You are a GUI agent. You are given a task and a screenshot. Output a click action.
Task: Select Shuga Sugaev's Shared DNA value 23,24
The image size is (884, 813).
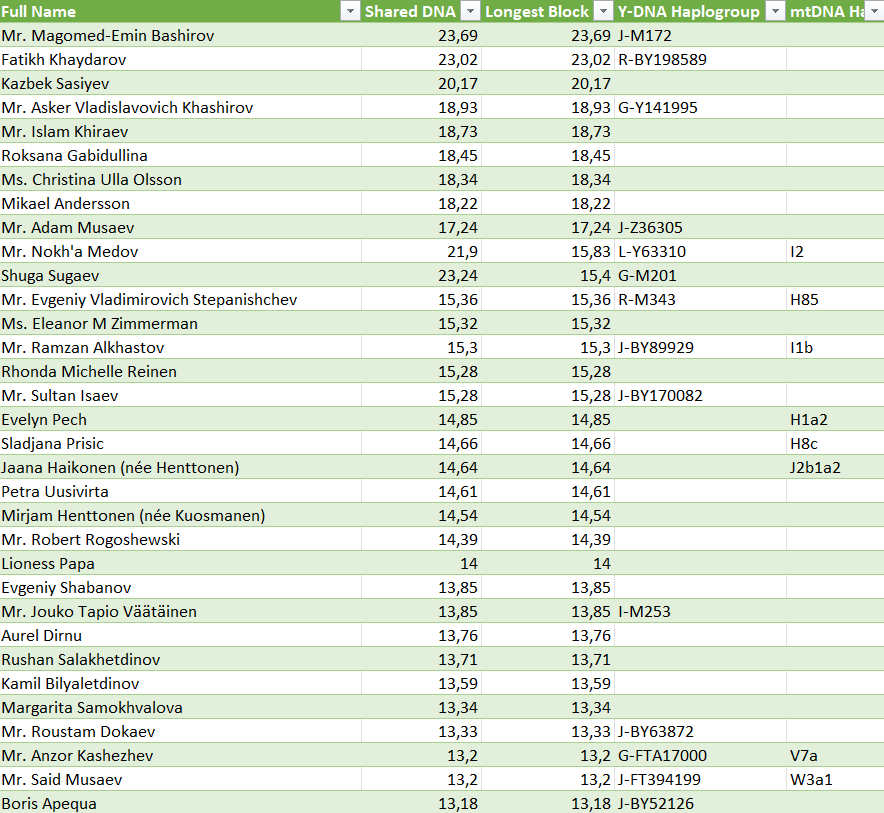[x=421, y=276]
